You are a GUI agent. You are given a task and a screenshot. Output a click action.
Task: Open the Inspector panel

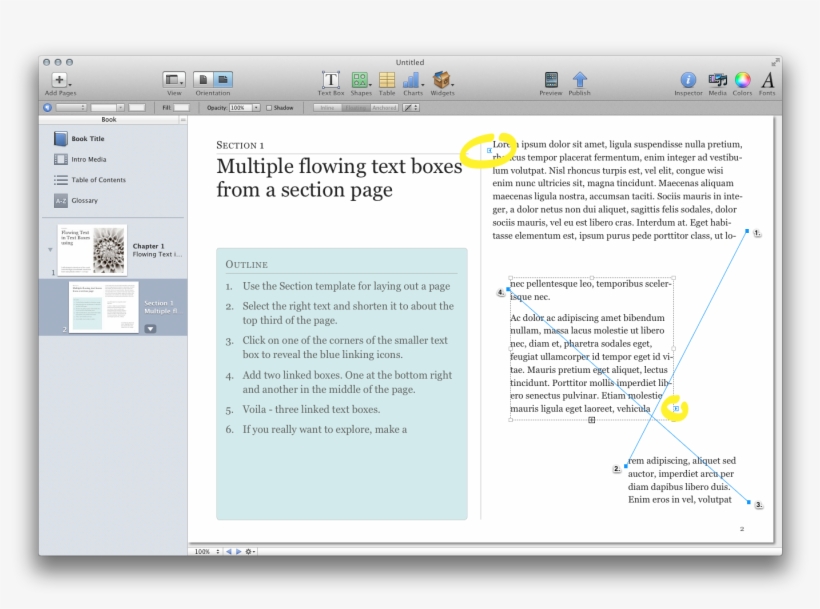coord(688,80)
